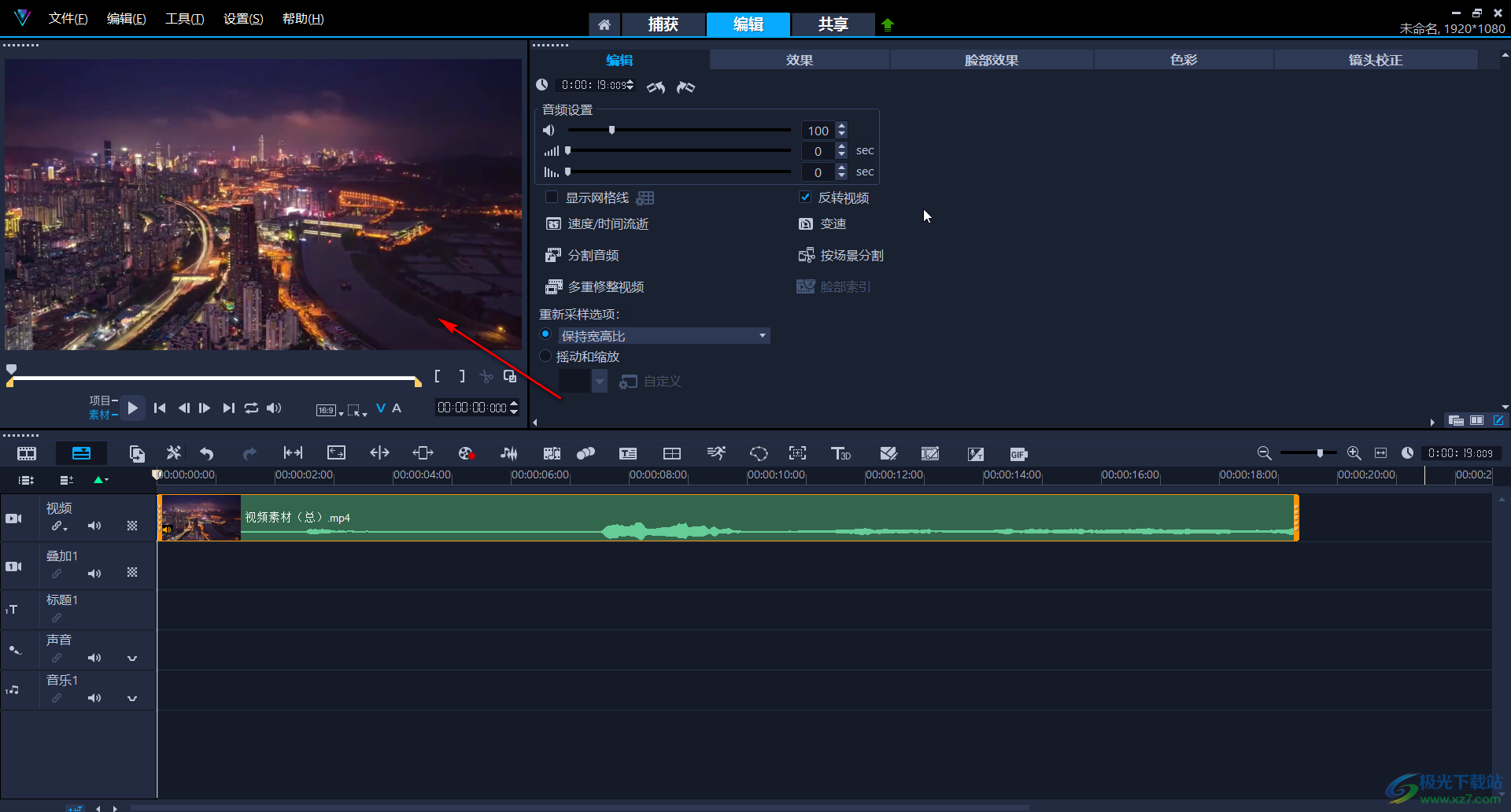
Task: Click the Roll tool icon
Action: [x=379, y=452]
